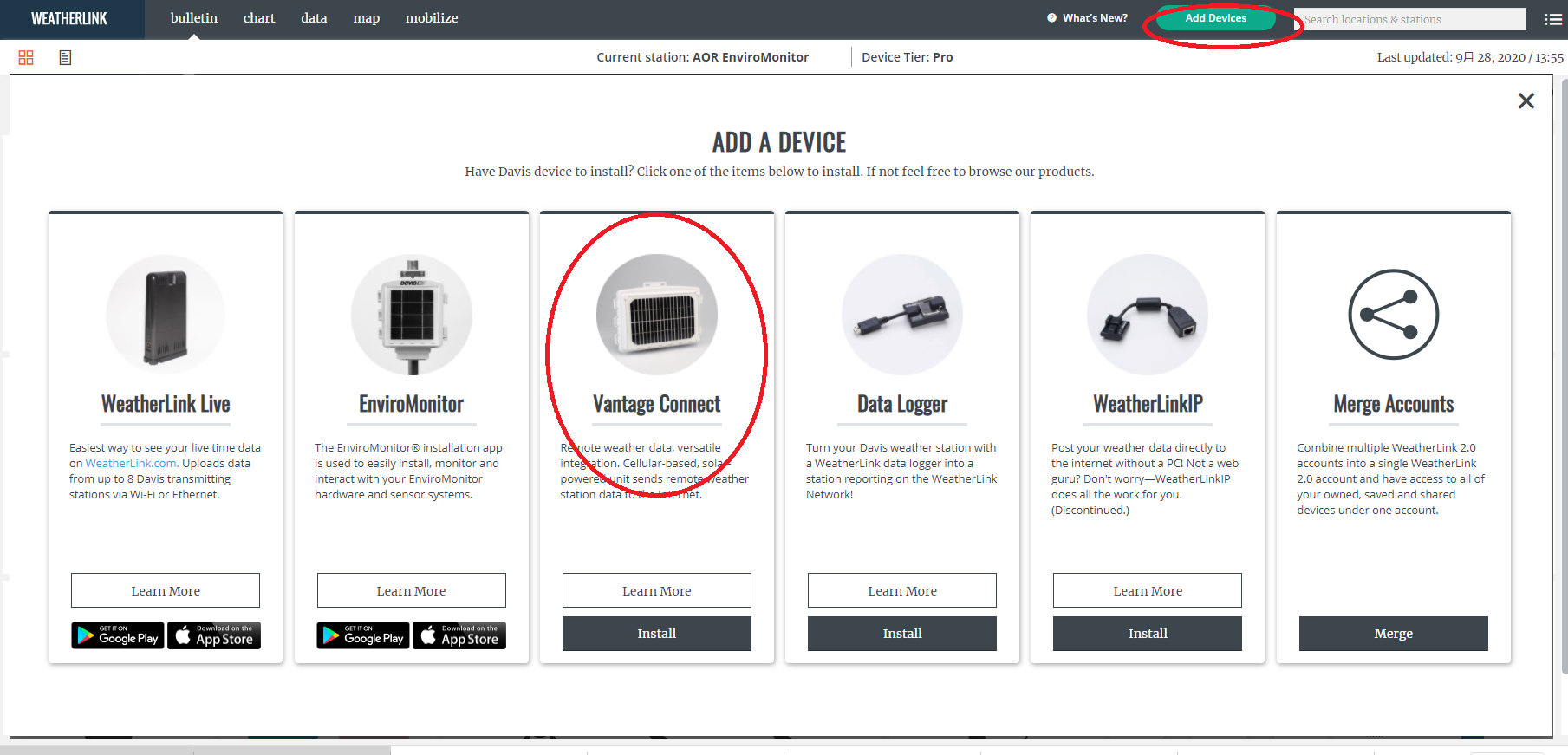
Task: Click Learn More under WeatherLinkIP
Action: pos(1148,590)
